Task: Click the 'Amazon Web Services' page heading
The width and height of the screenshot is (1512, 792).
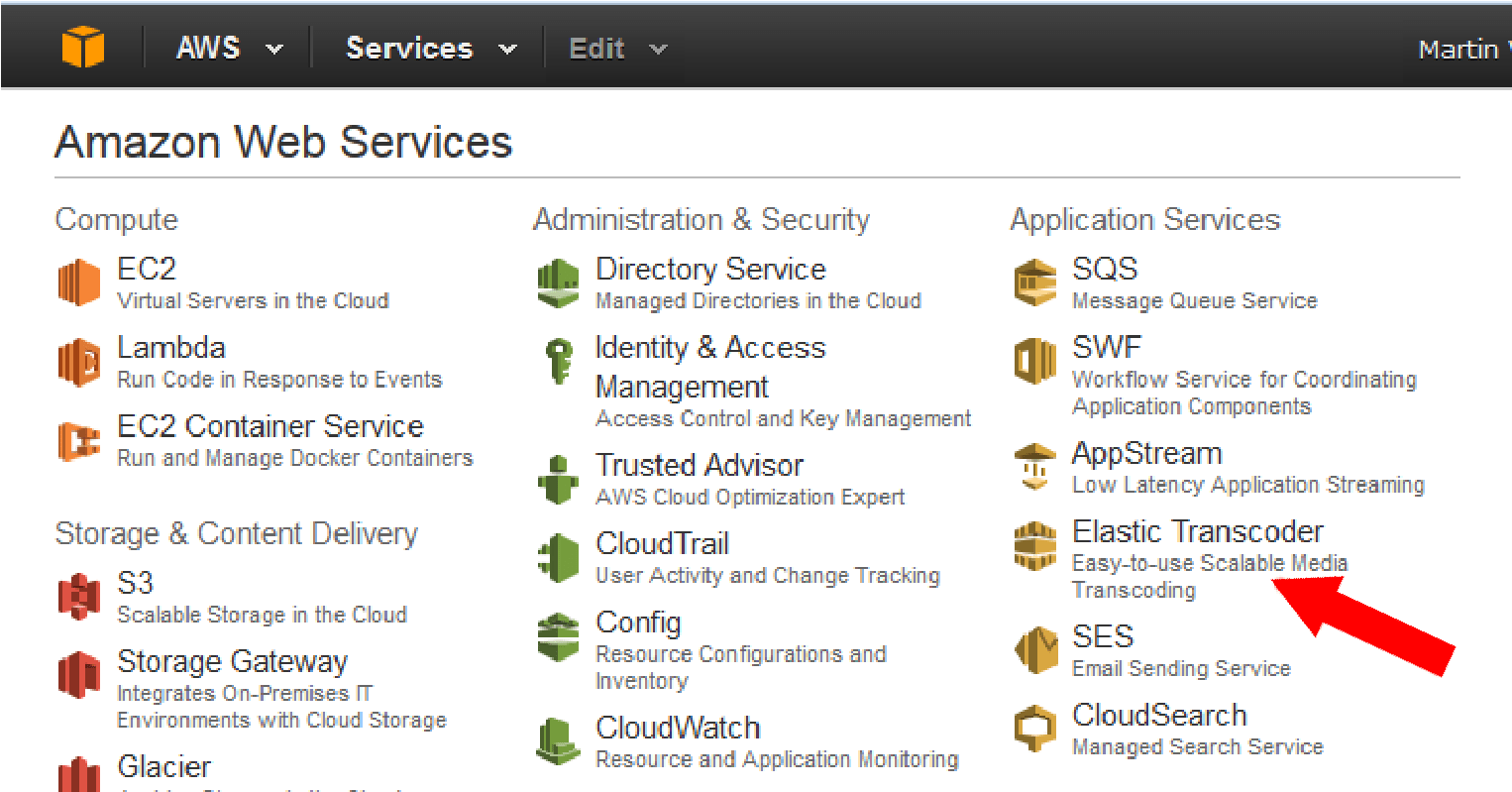Action: [283, 142]
